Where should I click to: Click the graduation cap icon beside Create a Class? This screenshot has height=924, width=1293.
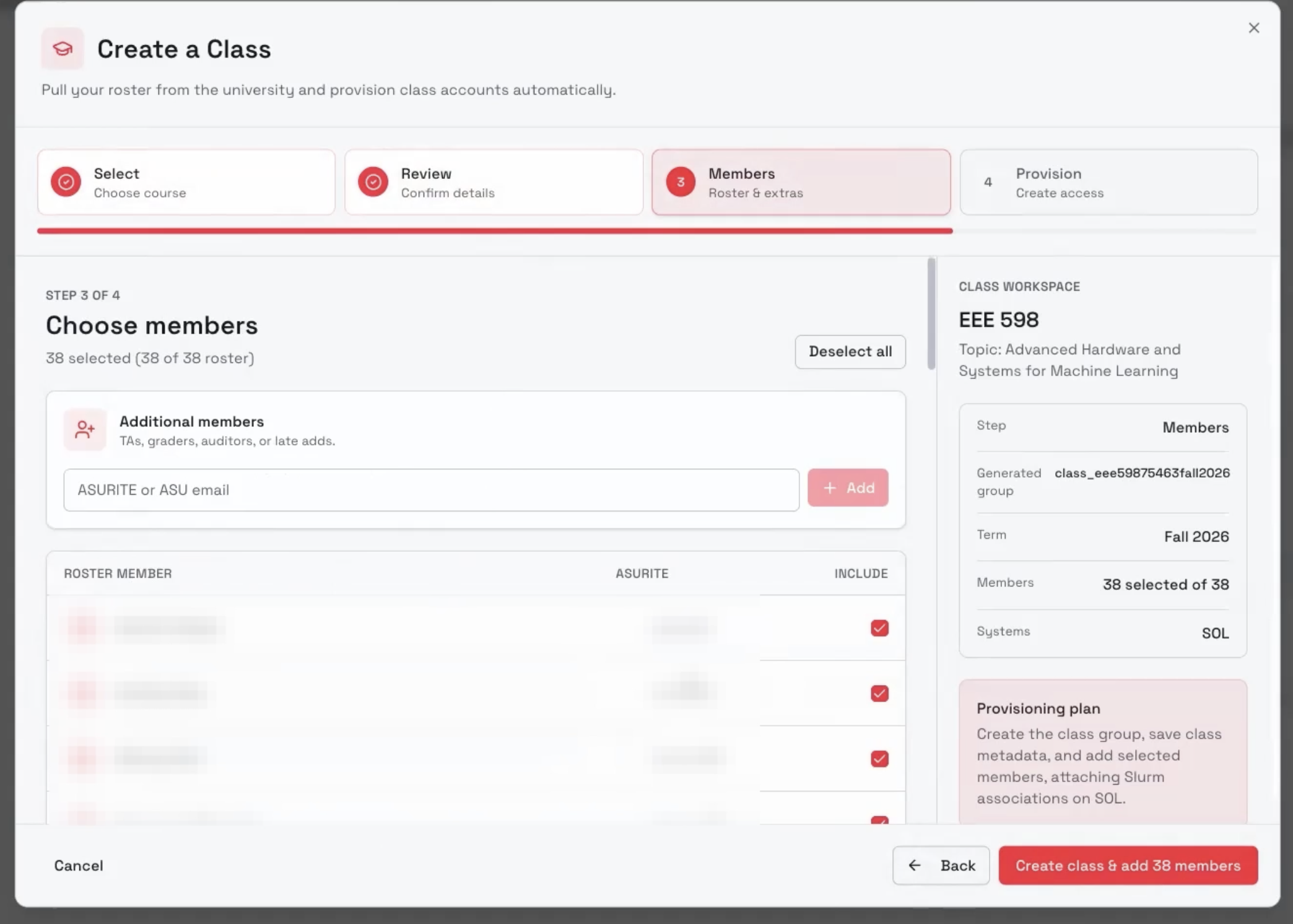[63, 48]
